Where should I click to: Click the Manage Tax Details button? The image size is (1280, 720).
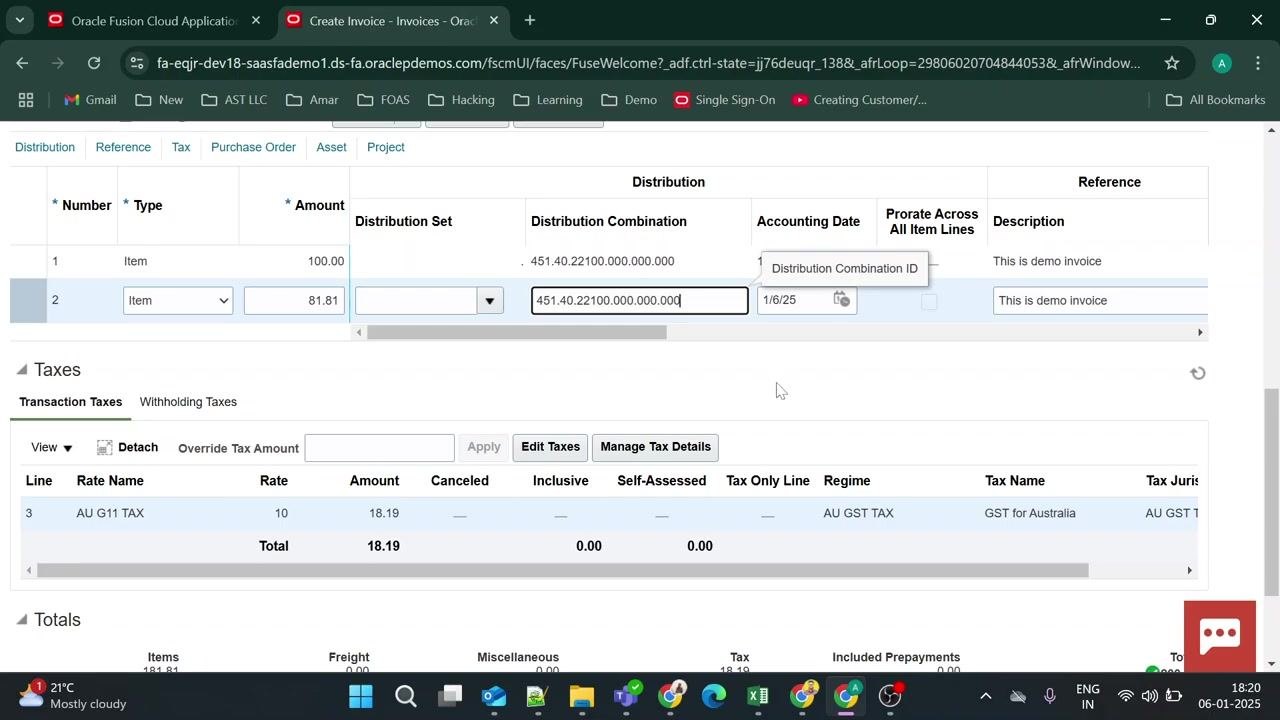click(656, 447)
